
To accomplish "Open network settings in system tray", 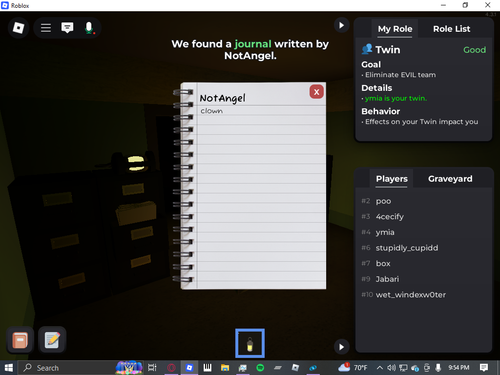I will (x=403, y=368).
